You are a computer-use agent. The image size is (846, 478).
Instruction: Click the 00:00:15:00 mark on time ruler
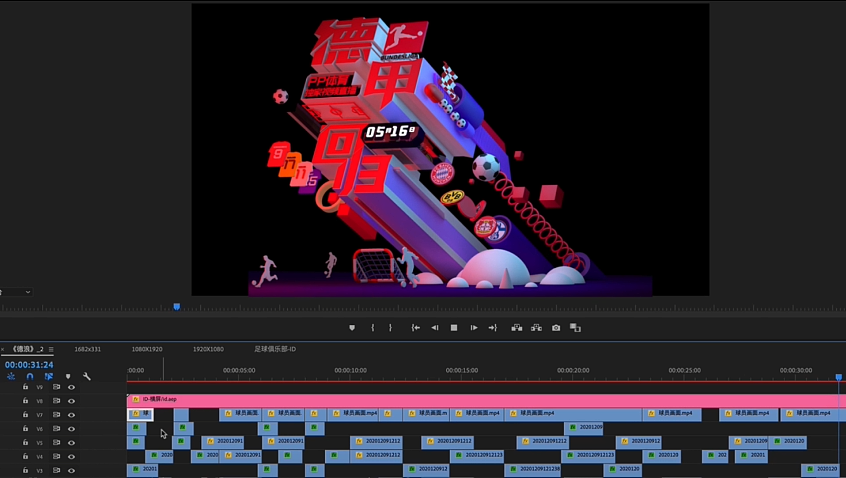pos(461,371)
